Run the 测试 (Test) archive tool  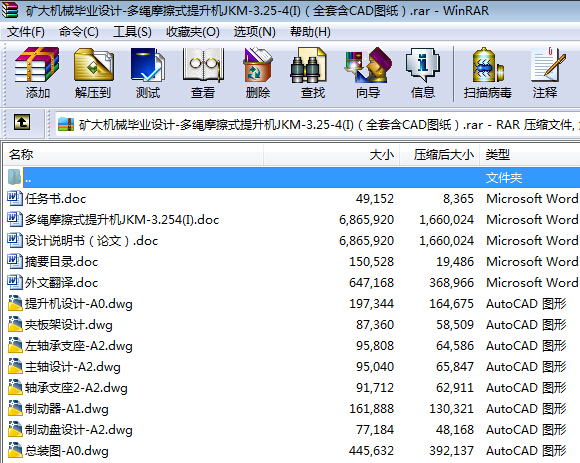pos(148,65)
